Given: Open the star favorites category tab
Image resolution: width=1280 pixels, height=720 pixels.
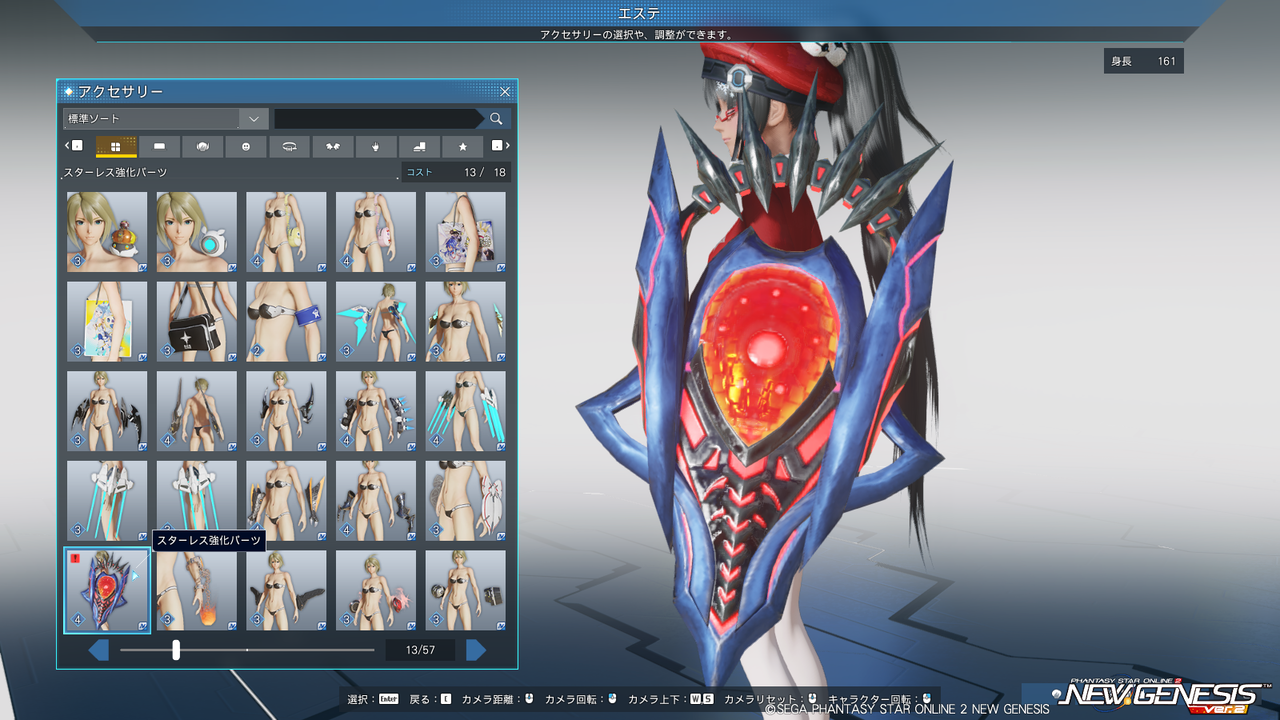Looking at the screenshot, I should pos(463,147).
